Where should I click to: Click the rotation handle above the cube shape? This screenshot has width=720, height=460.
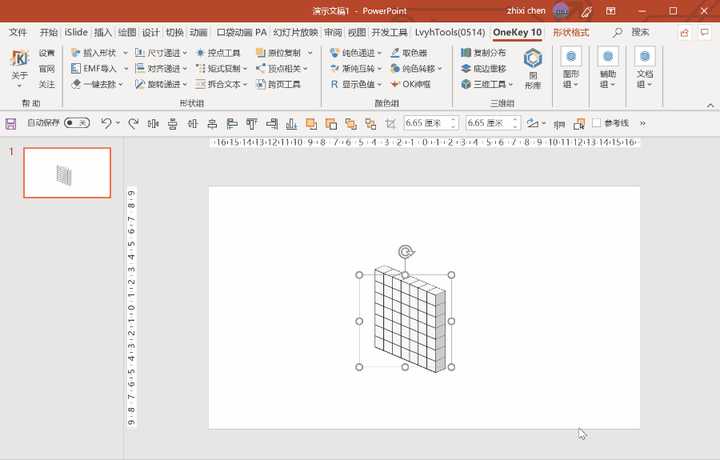point(405,252)
